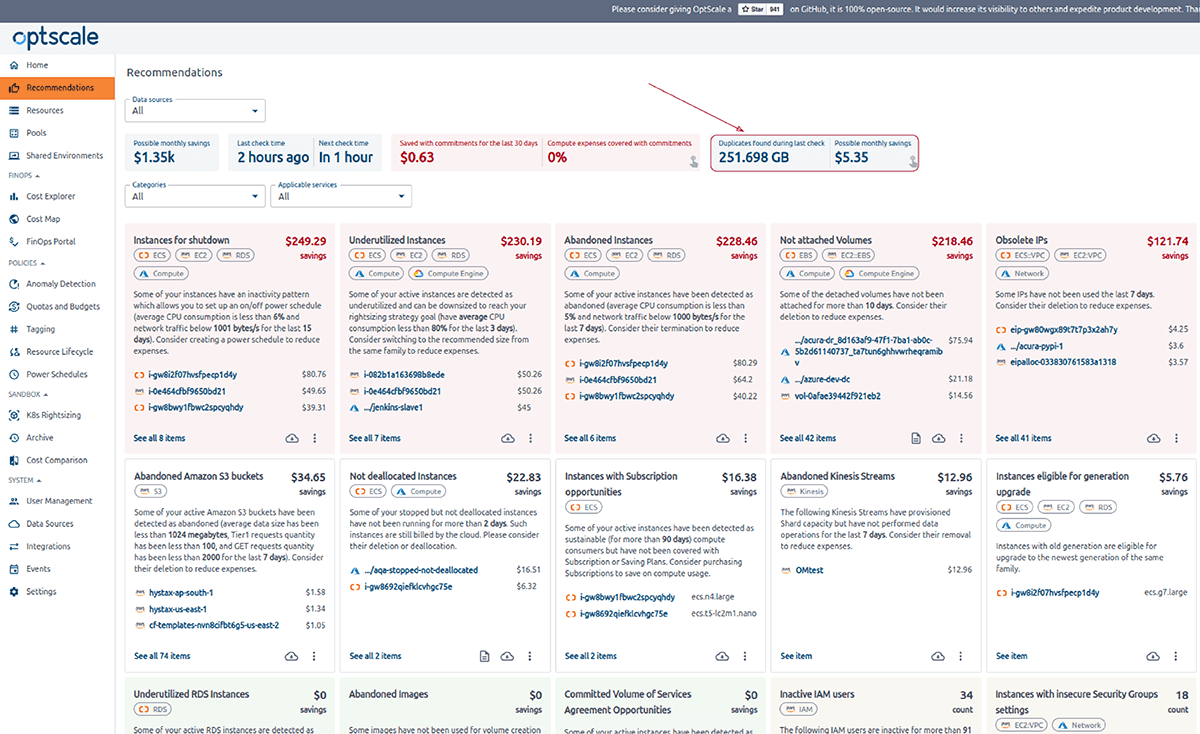Open hystax-ap-south-1 bucket link
The image size is (1200, 734).
179,592
